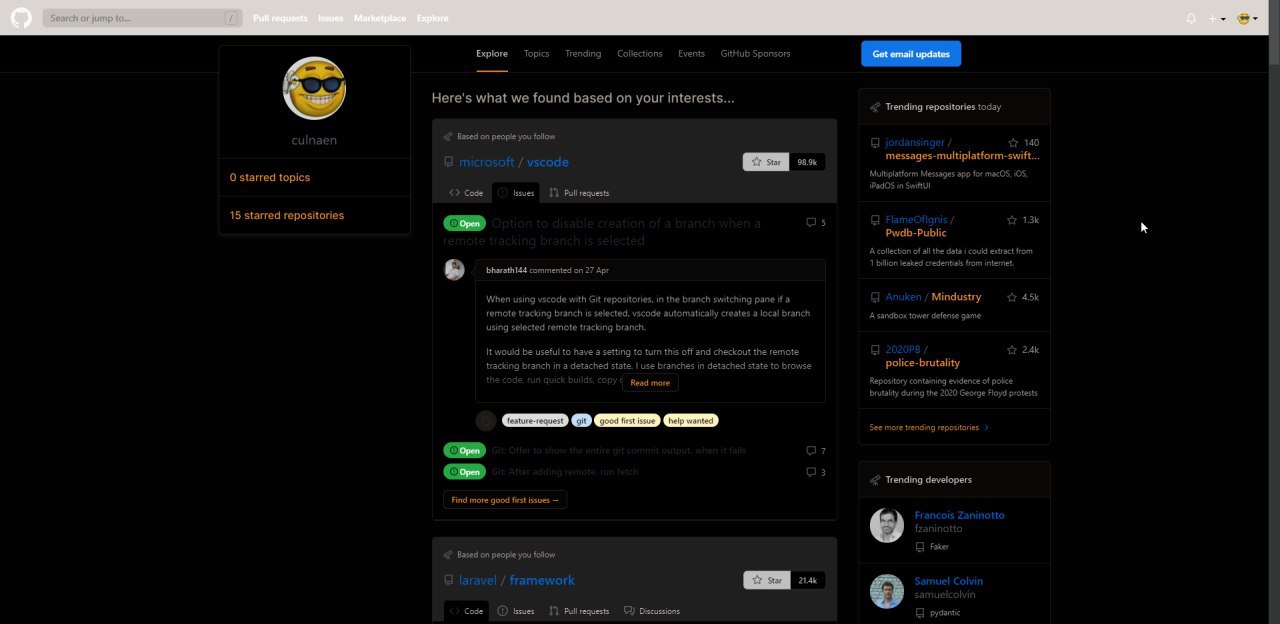
Task: Open the pydantic repository link
Action: 944,612
